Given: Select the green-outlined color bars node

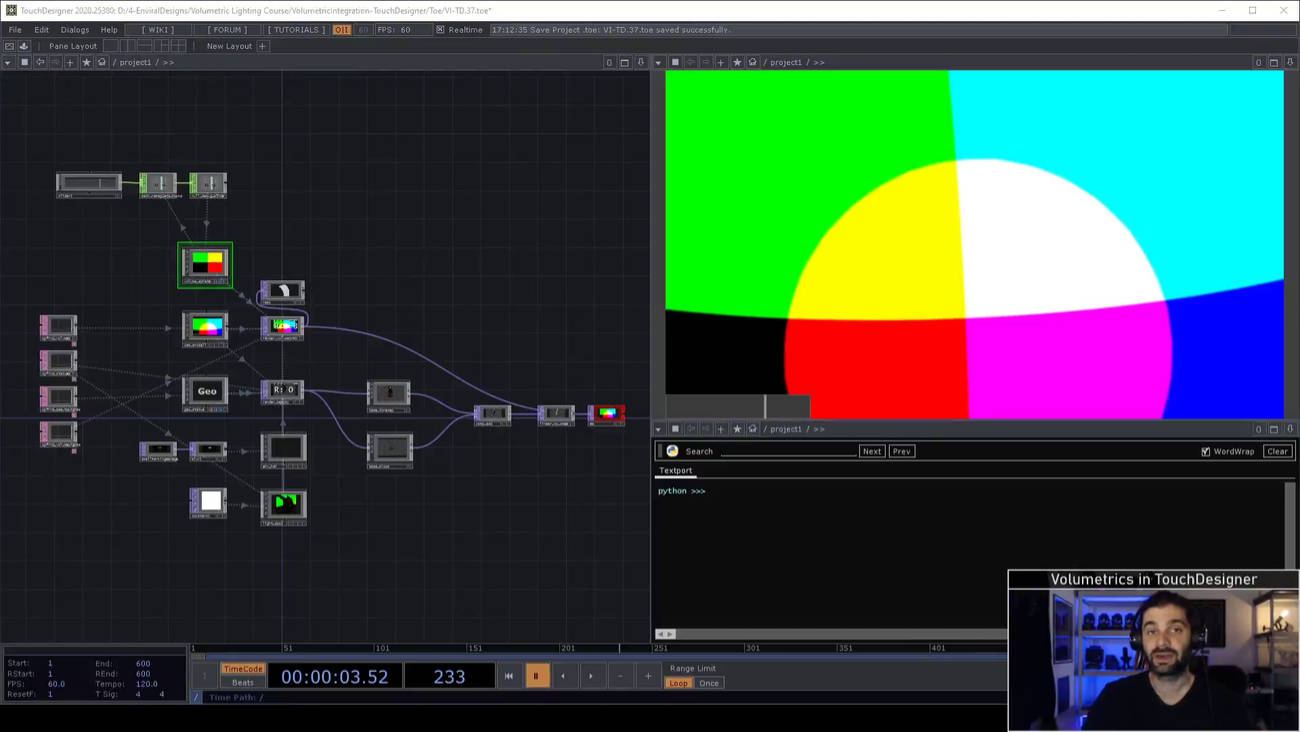Looking at the screenshot, I should point(205,265).
